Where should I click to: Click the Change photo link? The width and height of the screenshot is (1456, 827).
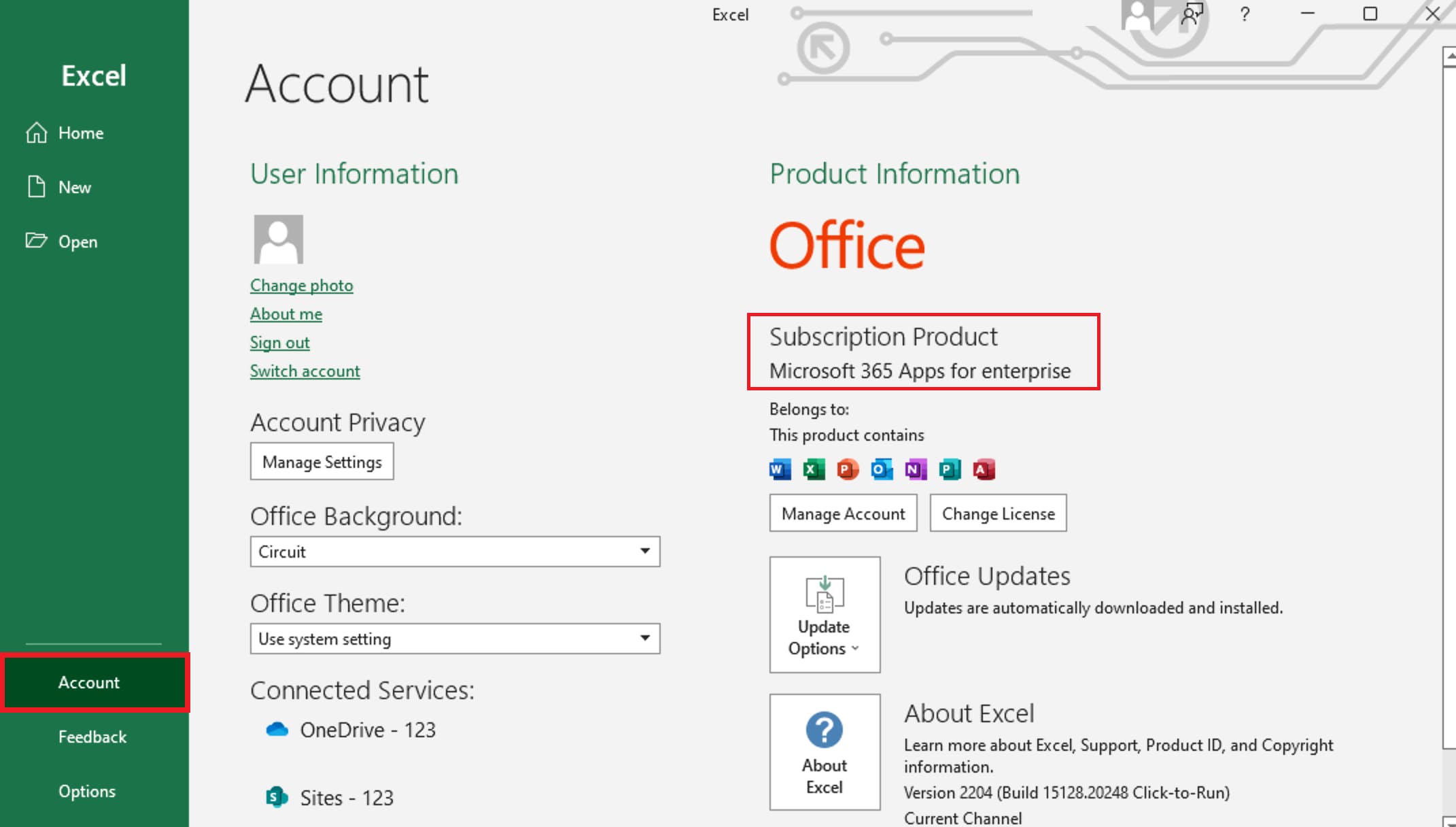301,286
